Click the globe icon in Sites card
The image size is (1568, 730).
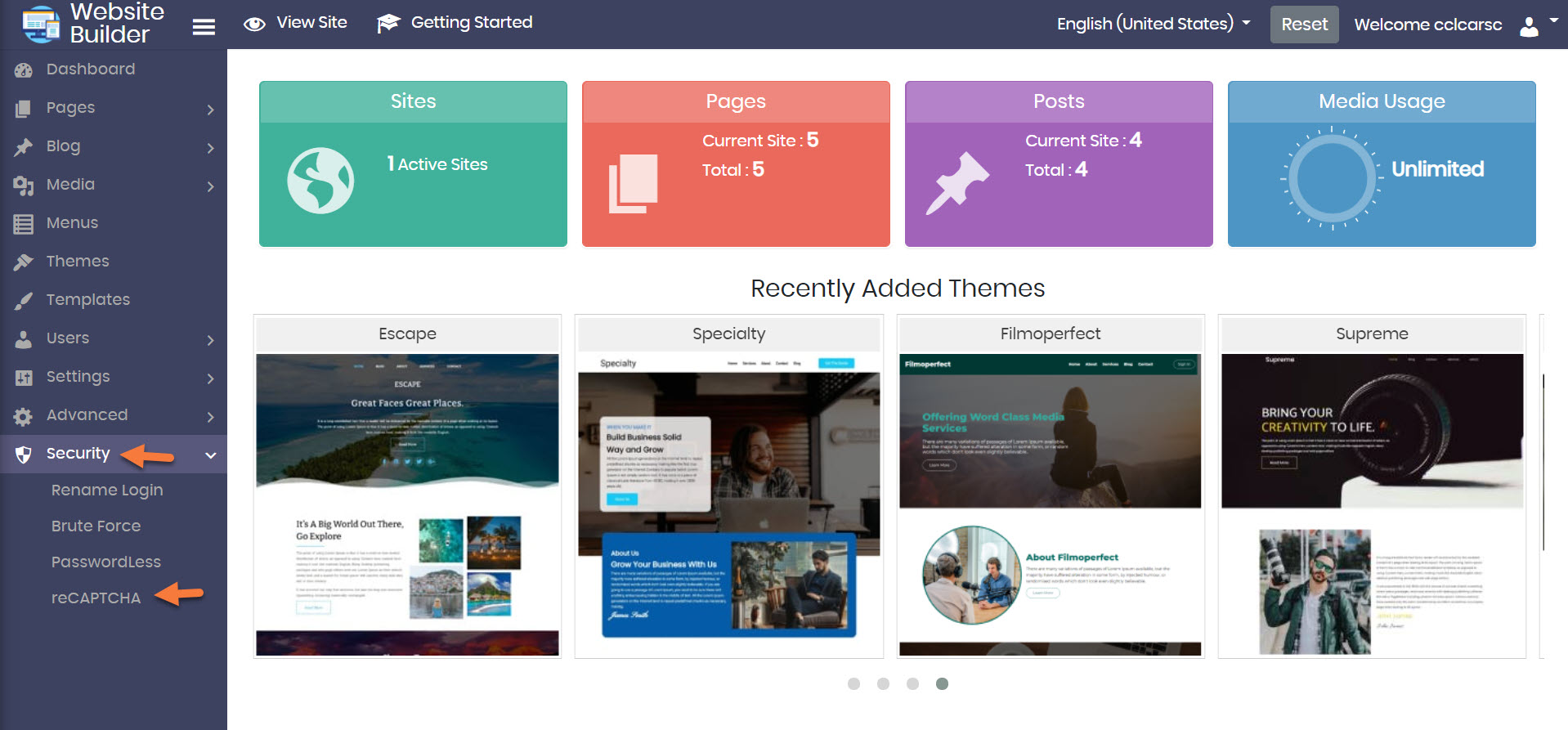click(320, 181)
